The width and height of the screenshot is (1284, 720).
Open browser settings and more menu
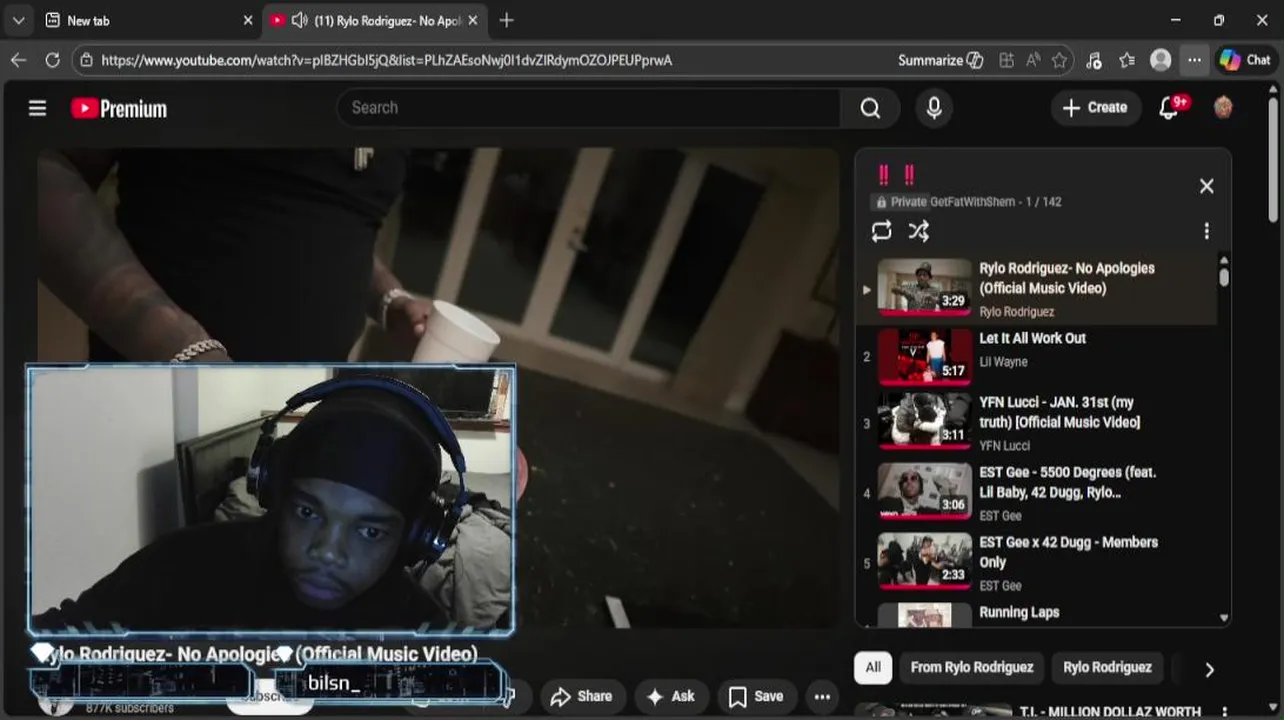click(x=1194, y=60)
